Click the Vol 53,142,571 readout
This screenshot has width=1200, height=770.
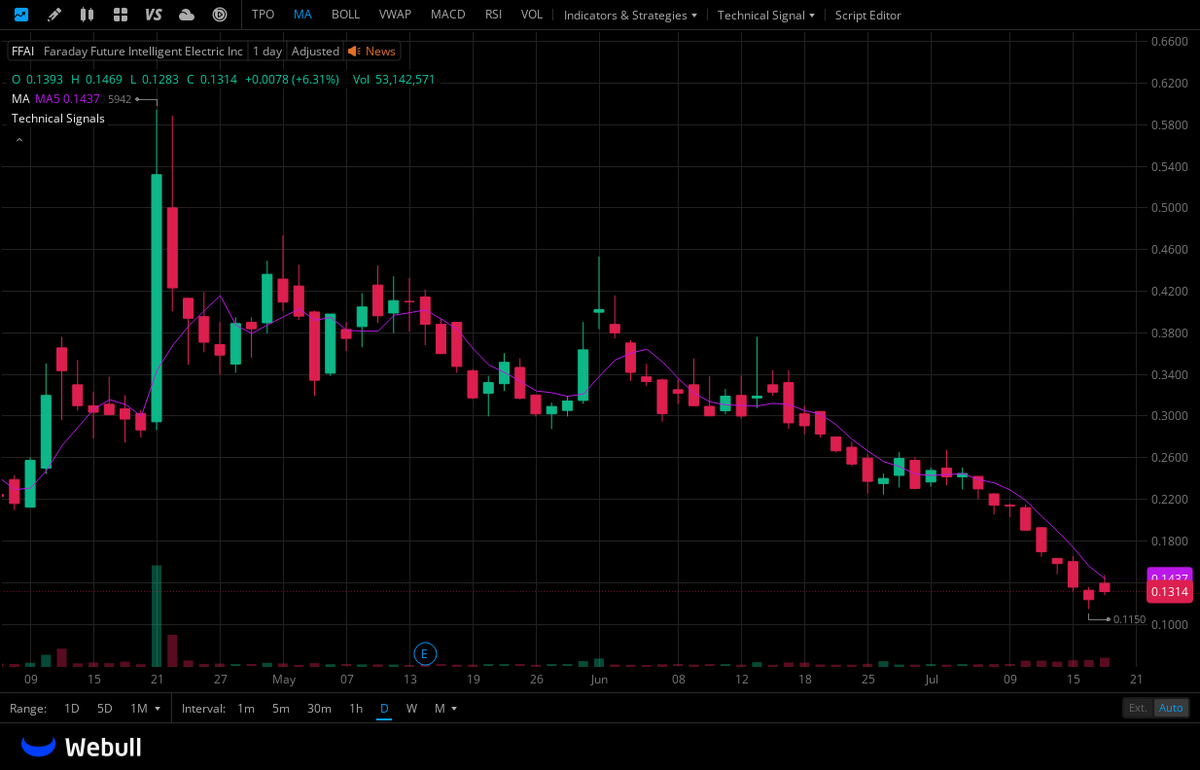(394, 79)
